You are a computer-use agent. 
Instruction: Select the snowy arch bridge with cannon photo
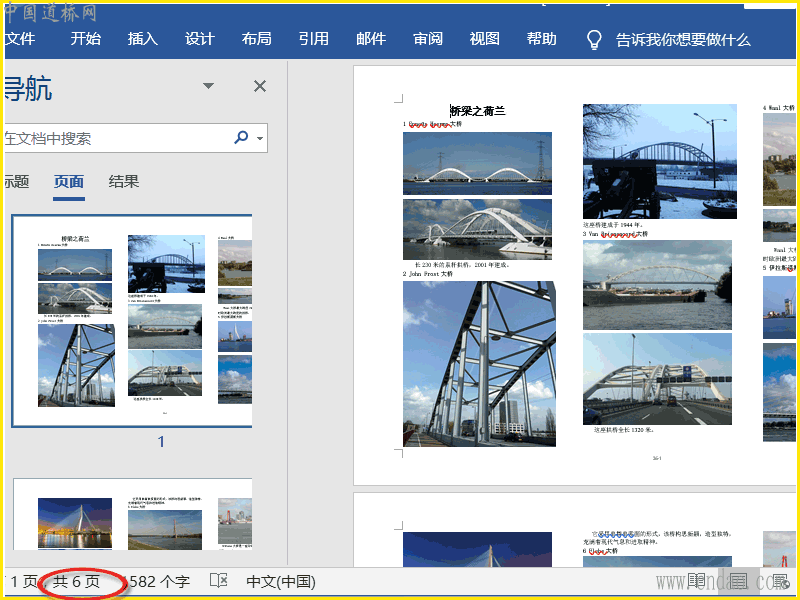[x=660, y=162]
